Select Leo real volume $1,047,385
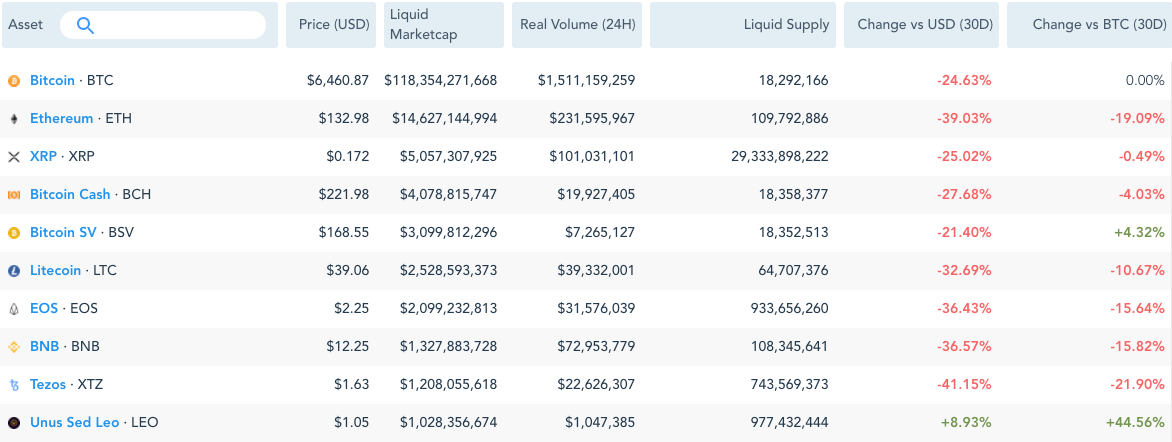This screenshot has height=442, width=1172. pos(600,423)
